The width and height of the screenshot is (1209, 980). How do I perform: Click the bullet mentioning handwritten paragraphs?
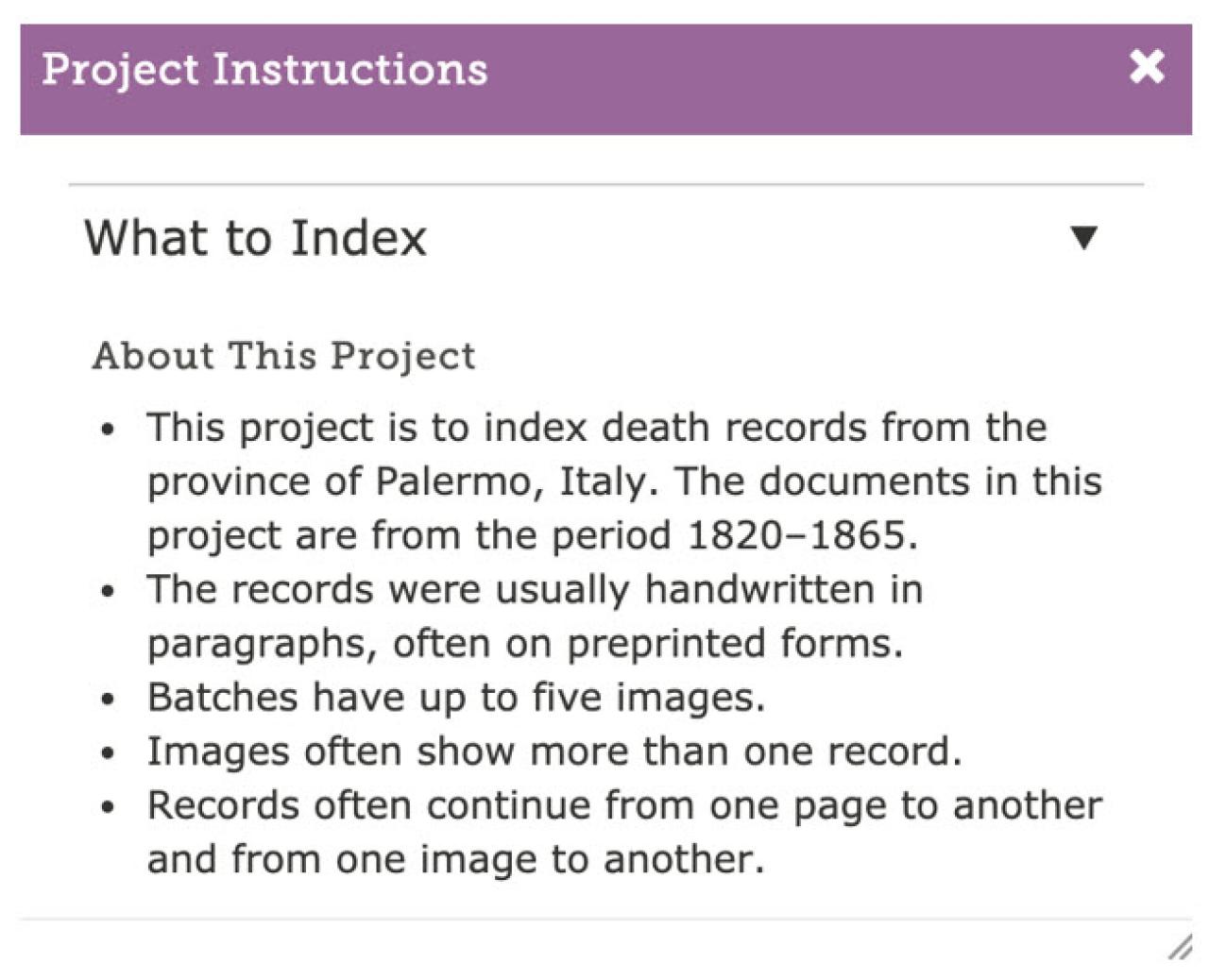pos(535,615)
